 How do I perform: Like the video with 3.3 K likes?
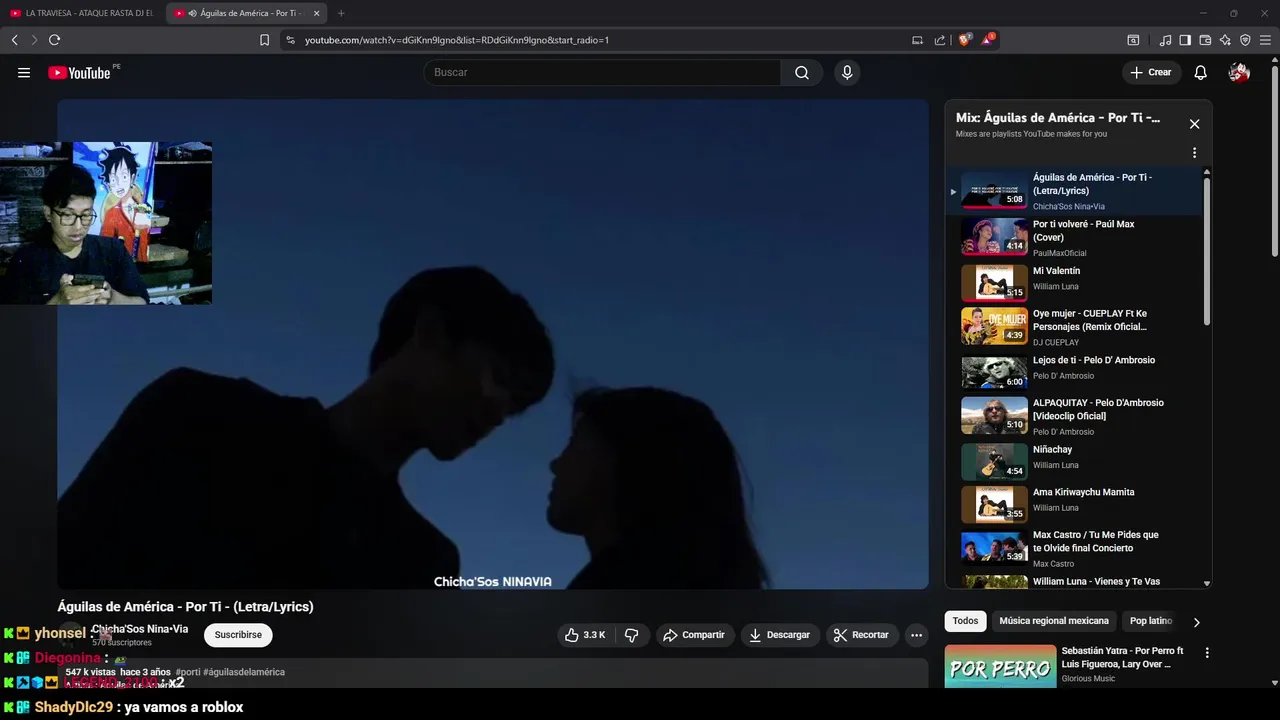(x=585, y=635)
